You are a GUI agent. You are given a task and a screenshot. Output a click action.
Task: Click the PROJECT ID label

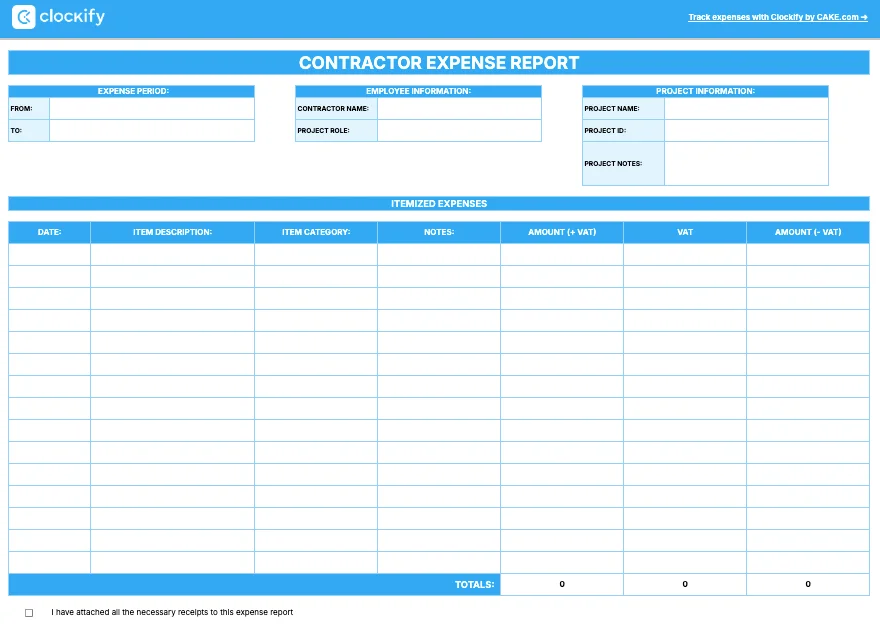(605, 130)
